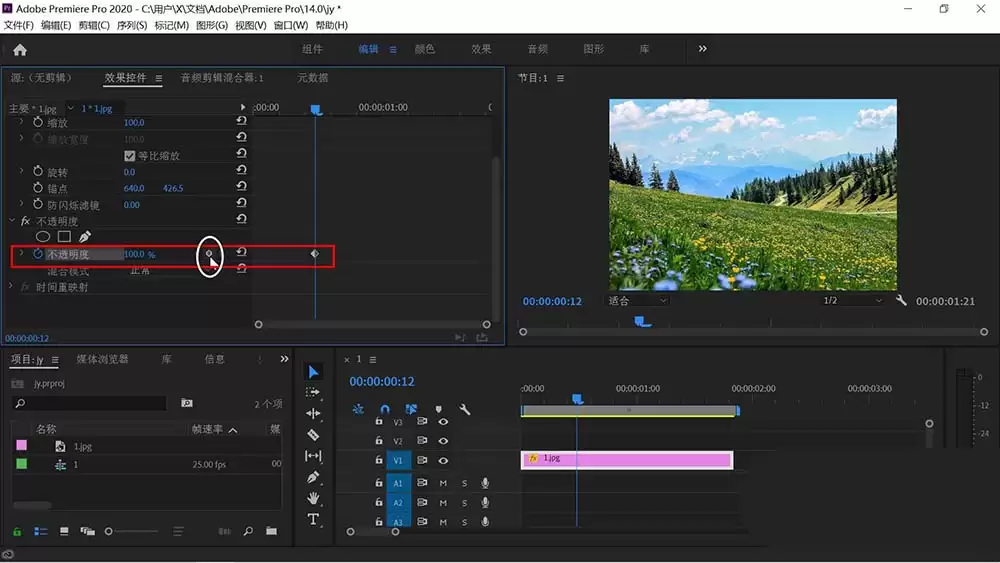Open the 序列(S) menu
Screen dimensions: 1000x563
131,25
